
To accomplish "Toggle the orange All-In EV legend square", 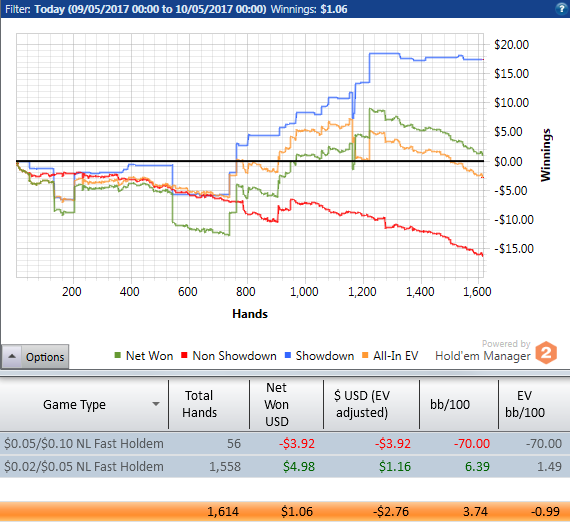I will pyautogui.click(x=365, y=355).
